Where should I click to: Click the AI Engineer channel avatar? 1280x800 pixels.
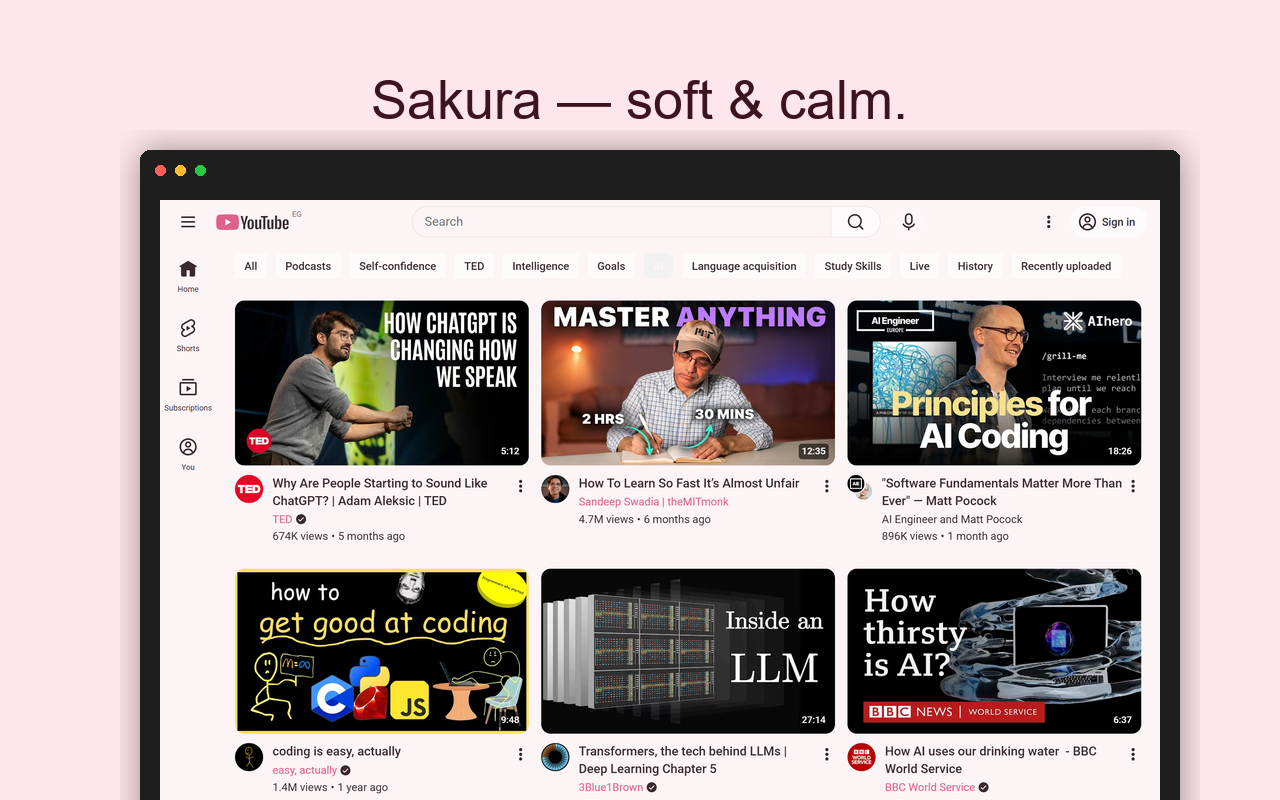coord(861,487)
